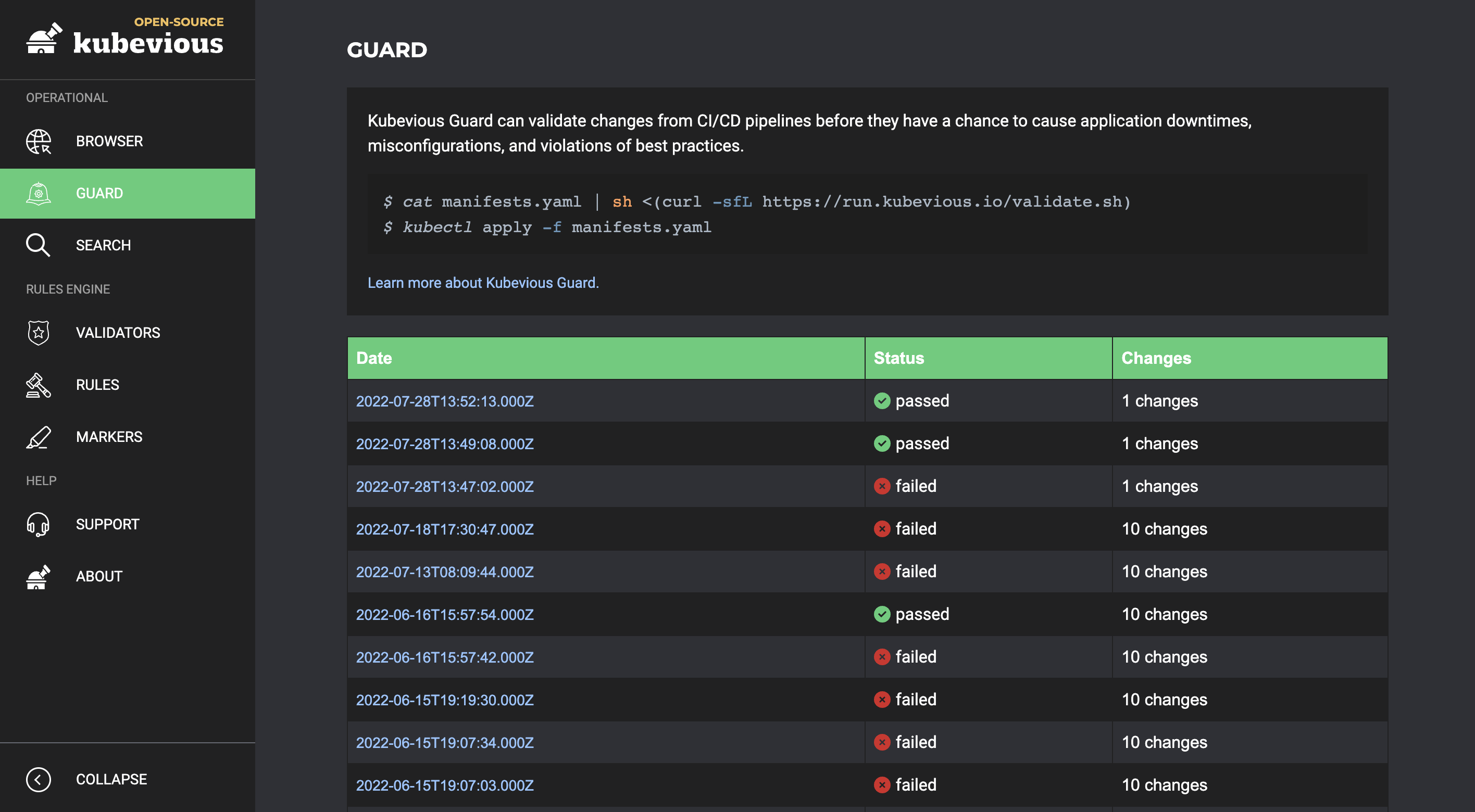Open Validators via the shield star icon
This screenshot has width=1475, height=812.
click(39, 333)
